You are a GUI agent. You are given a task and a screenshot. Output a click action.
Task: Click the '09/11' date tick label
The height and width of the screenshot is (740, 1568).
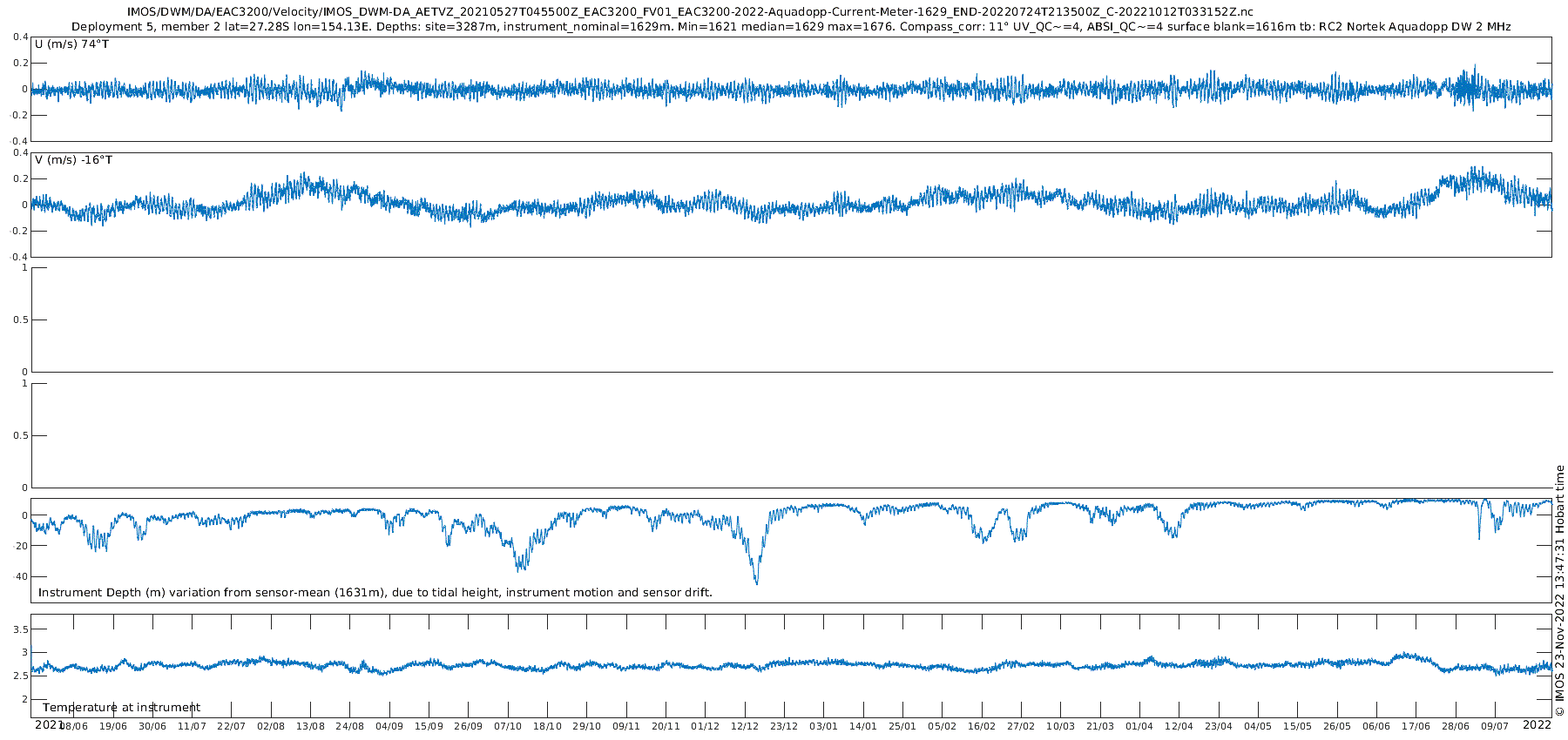626,726
